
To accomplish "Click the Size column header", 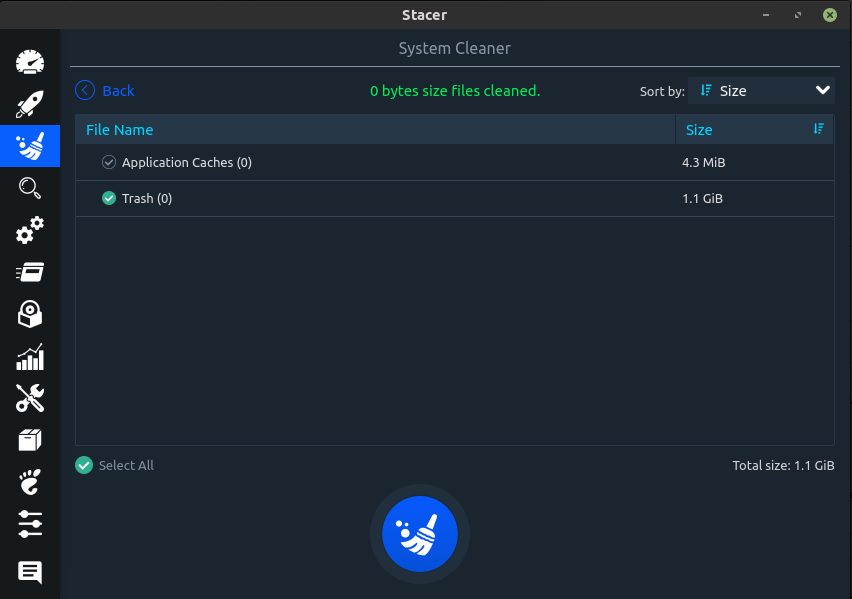I will (754, 129).
